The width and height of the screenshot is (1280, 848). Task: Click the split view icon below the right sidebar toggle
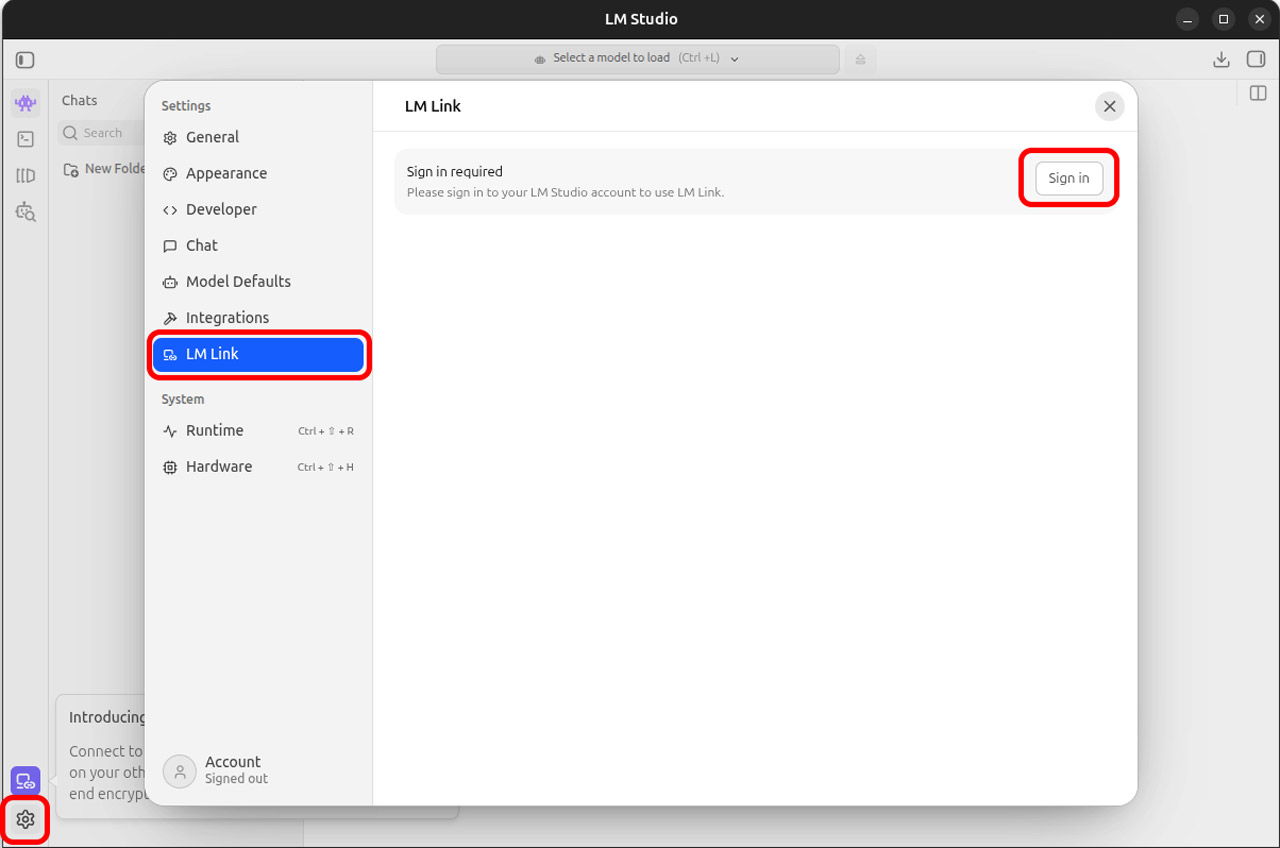click(1258, 94)
